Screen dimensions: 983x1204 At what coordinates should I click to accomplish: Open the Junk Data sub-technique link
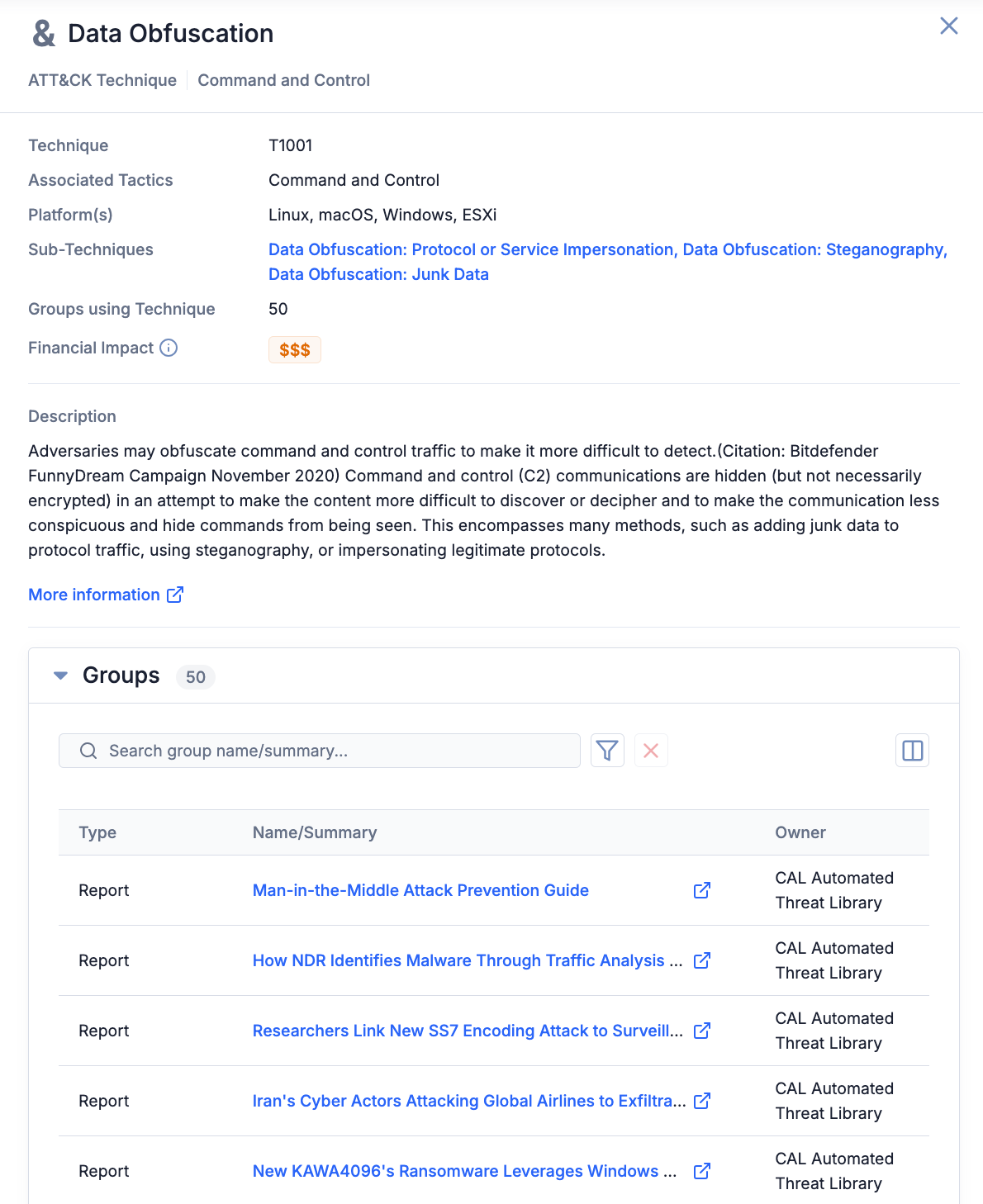[x=378, y=274]
